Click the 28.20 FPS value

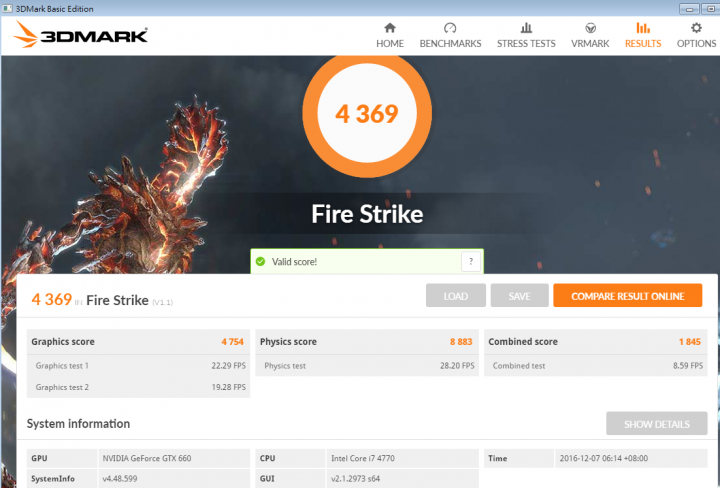[457, 365]
